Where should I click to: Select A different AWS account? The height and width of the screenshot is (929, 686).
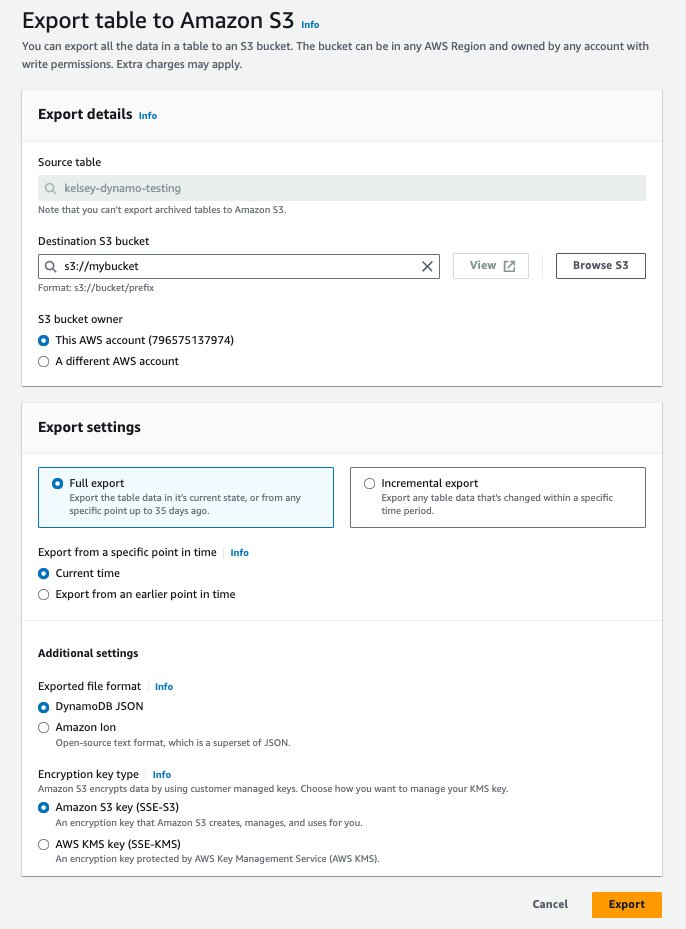point(43,361)
